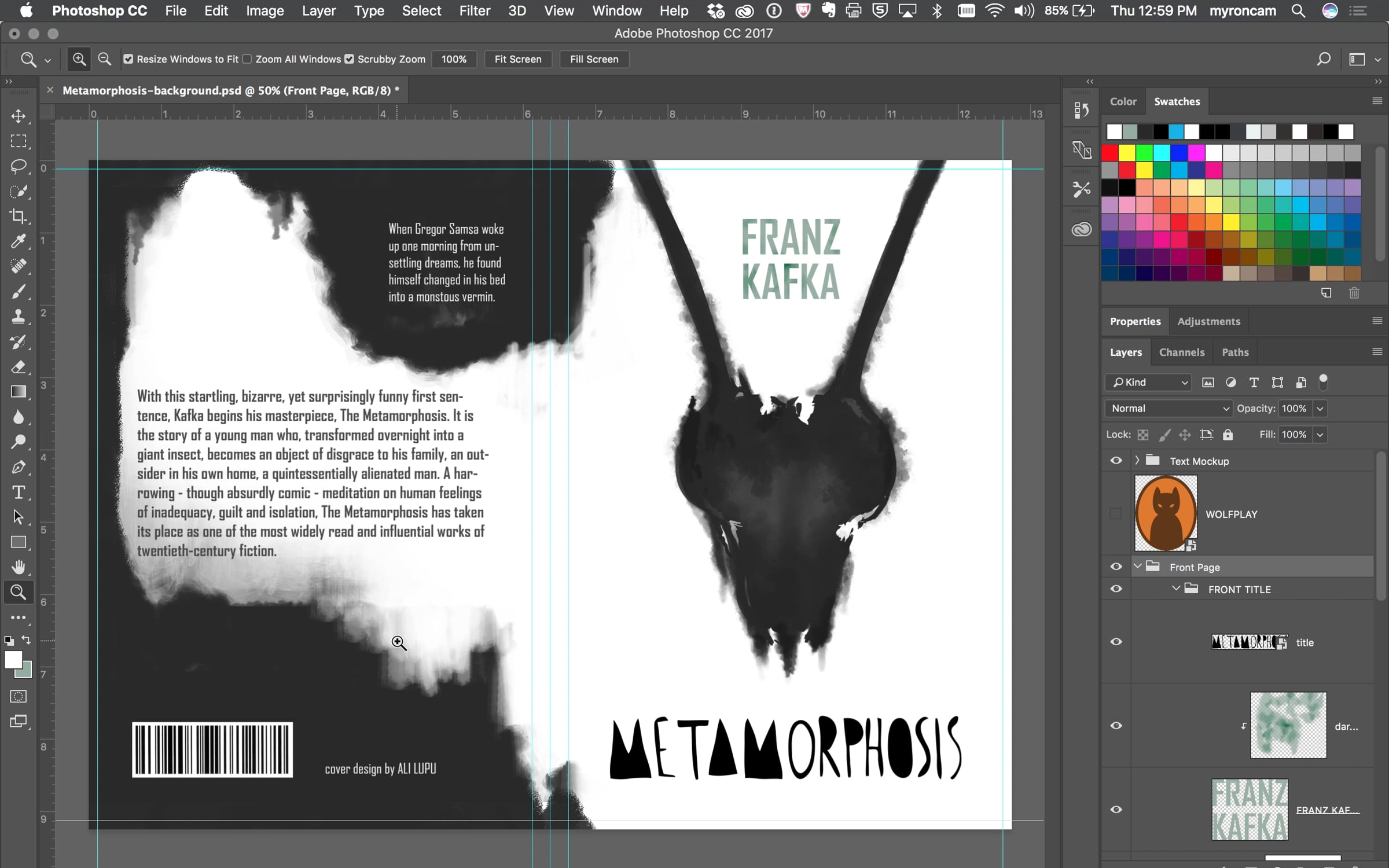Pick the red swatch in Swatches
Viewport: 1389px width, 868px height.
[1109, 153]
